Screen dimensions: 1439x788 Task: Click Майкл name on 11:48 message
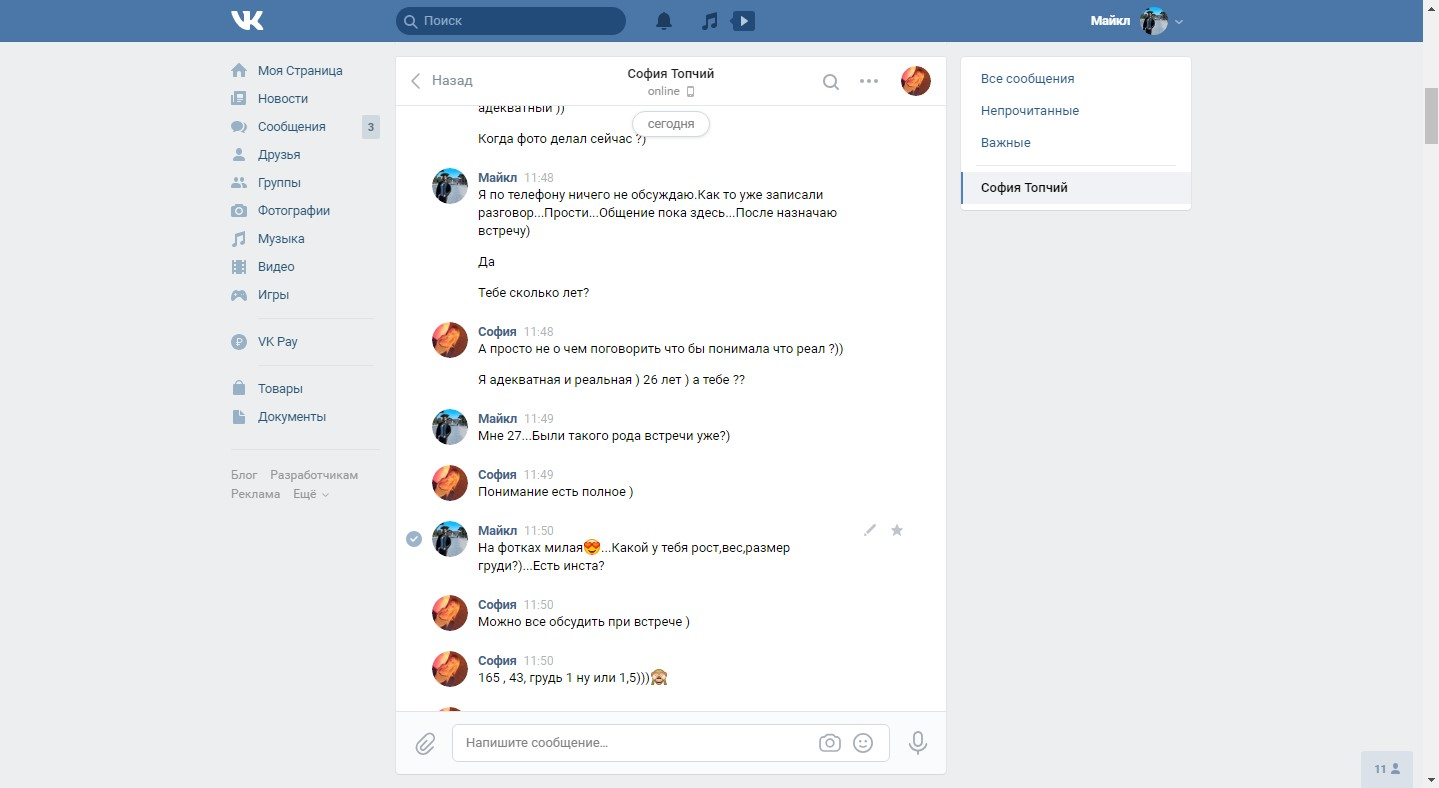point(498,177)
